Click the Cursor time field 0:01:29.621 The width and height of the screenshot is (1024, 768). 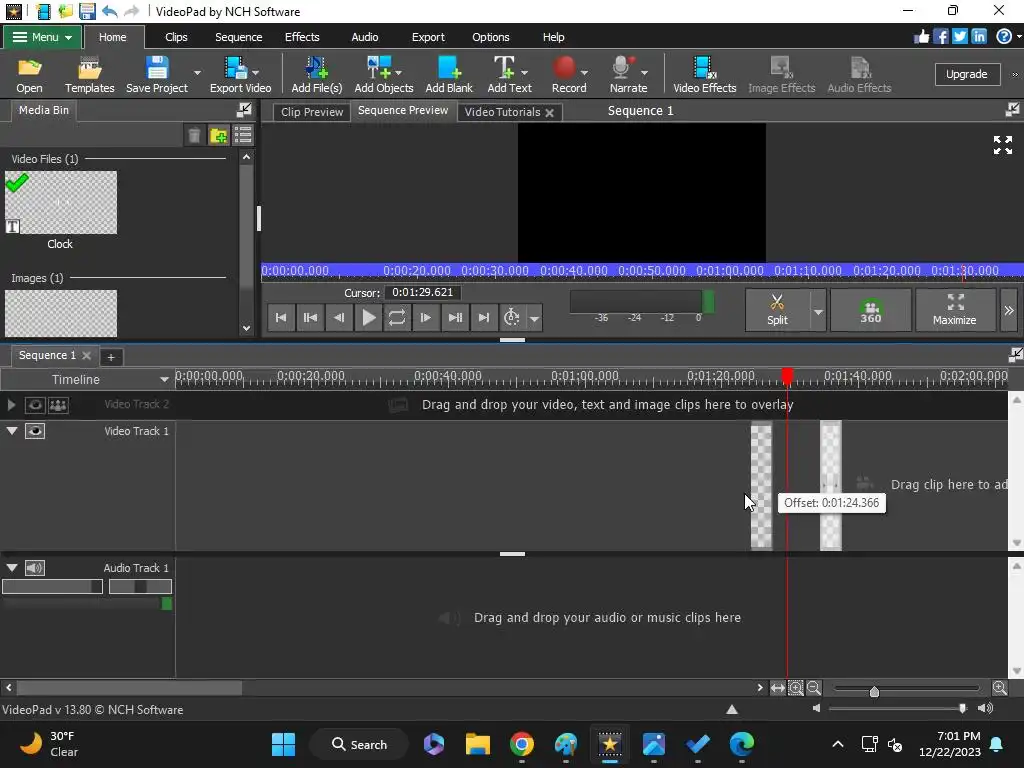(423, 293)
